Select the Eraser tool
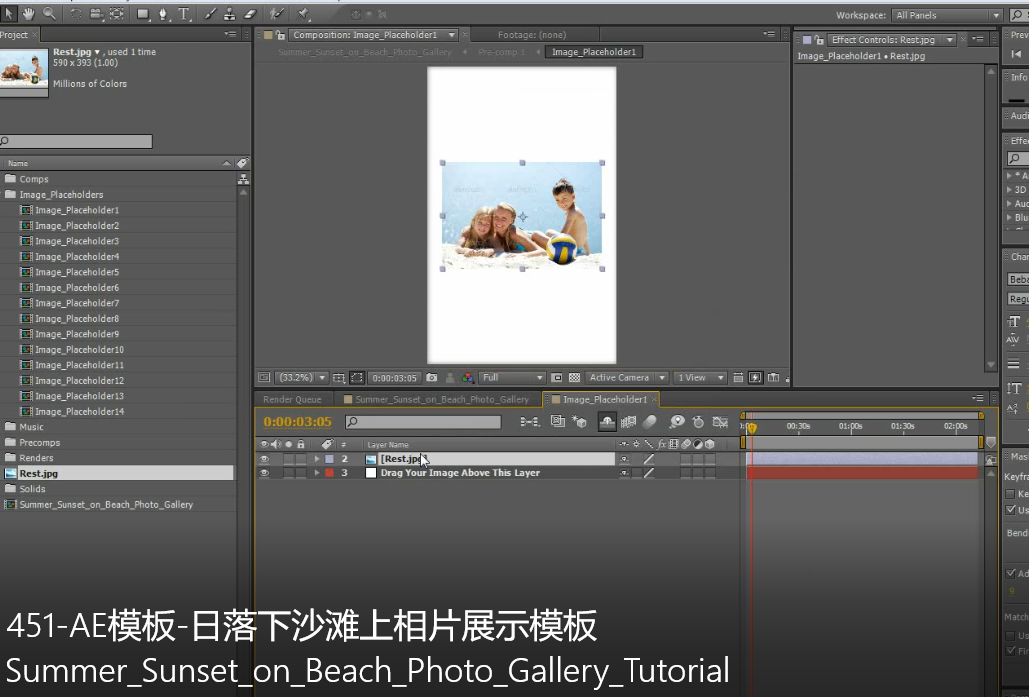The height and width of the screenshot is (697, 1029). 250,14
